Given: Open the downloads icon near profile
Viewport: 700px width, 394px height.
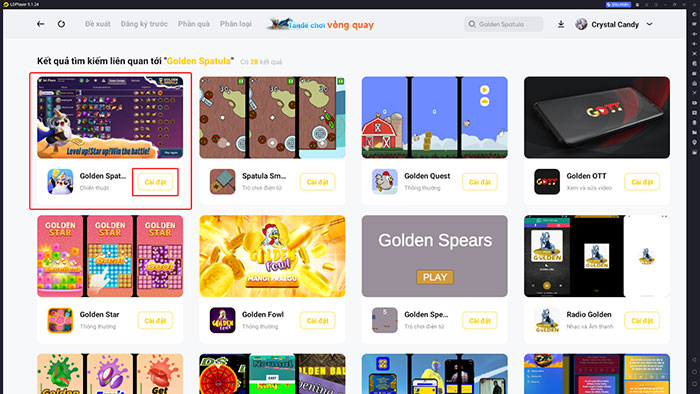Looking at the screenshot, I should point(561,24).
